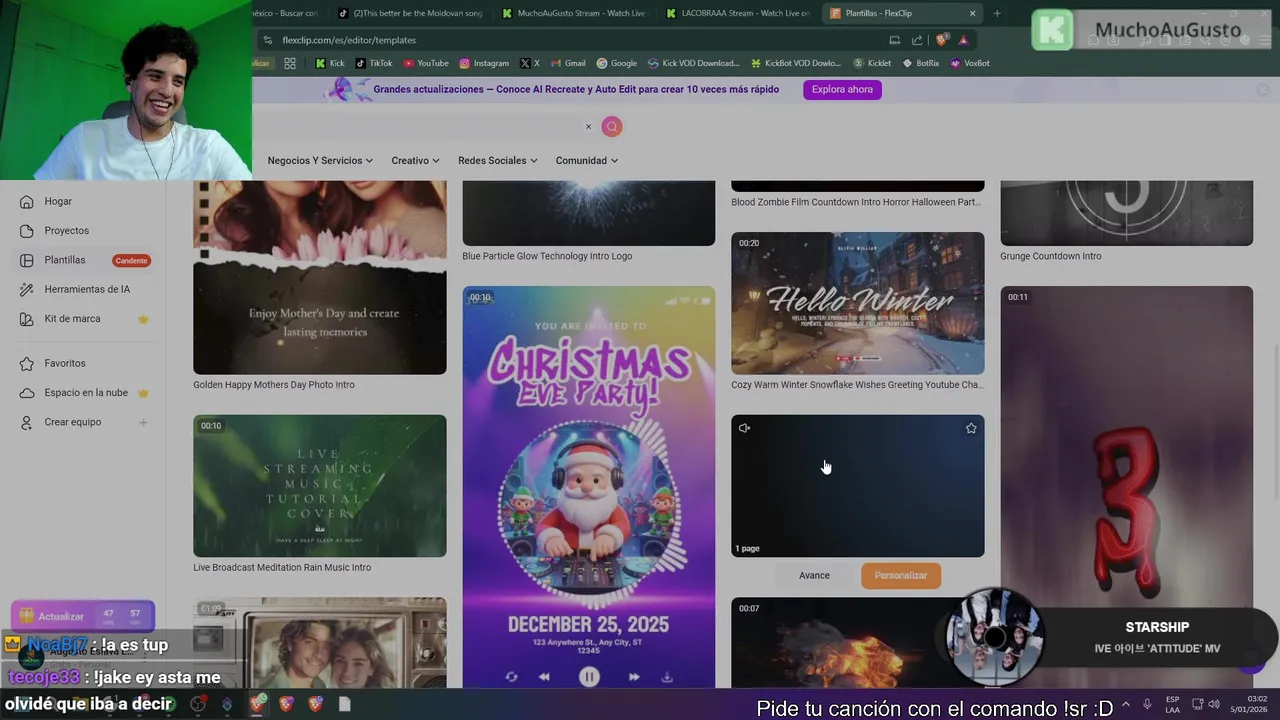Click the pink search magnifier button
Image resolution: width=1280 pixels, height=720 pixels.
(612, 126)
